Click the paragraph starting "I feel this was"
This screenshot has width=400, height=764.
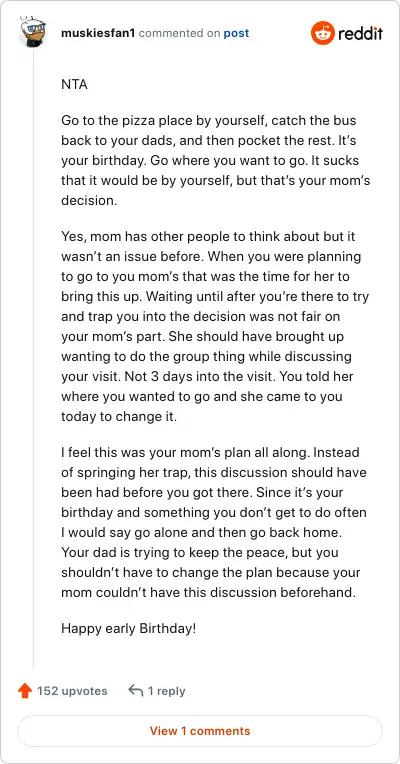tap(214, 522)
